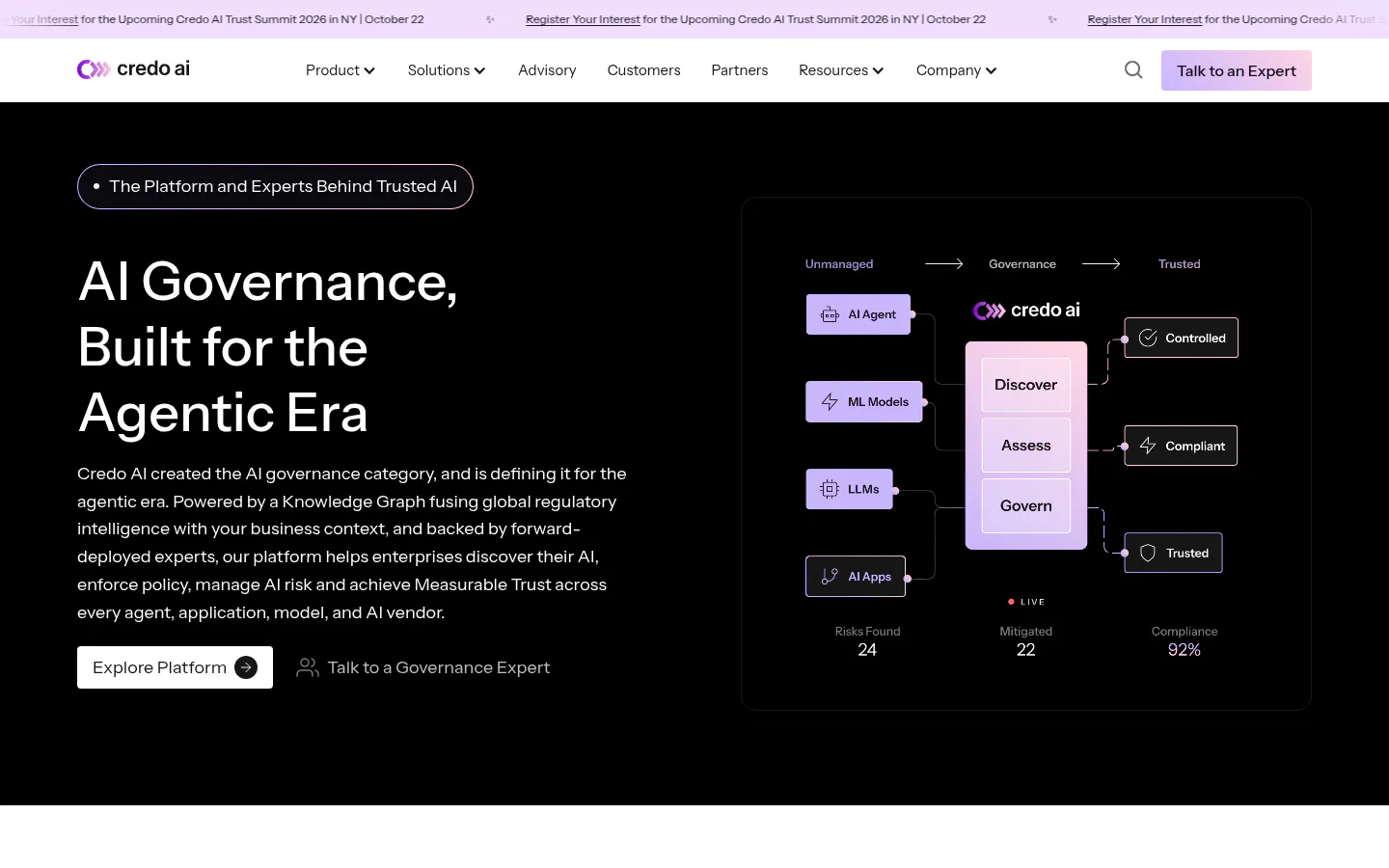Click the AI Apps label

(869, 577)
